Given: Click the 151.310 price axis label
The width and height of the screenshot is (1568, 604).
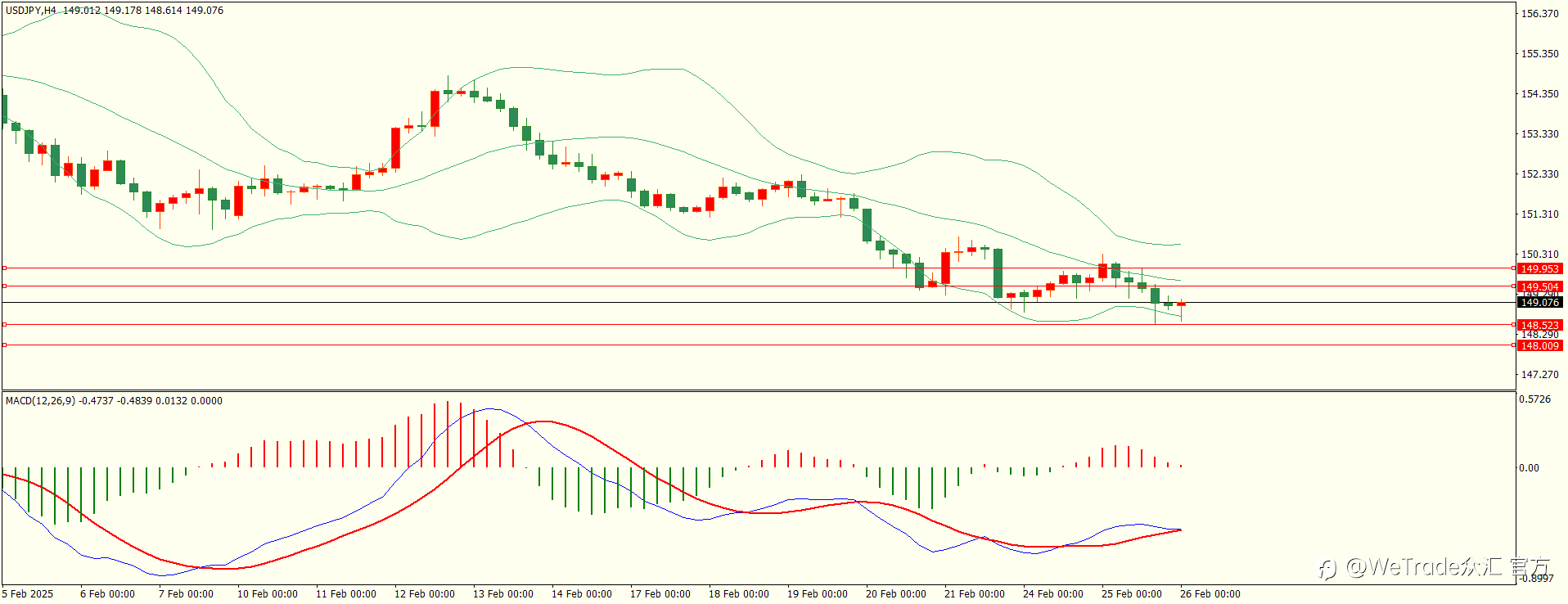Looking at the screenshot, I should (1539, 214).
